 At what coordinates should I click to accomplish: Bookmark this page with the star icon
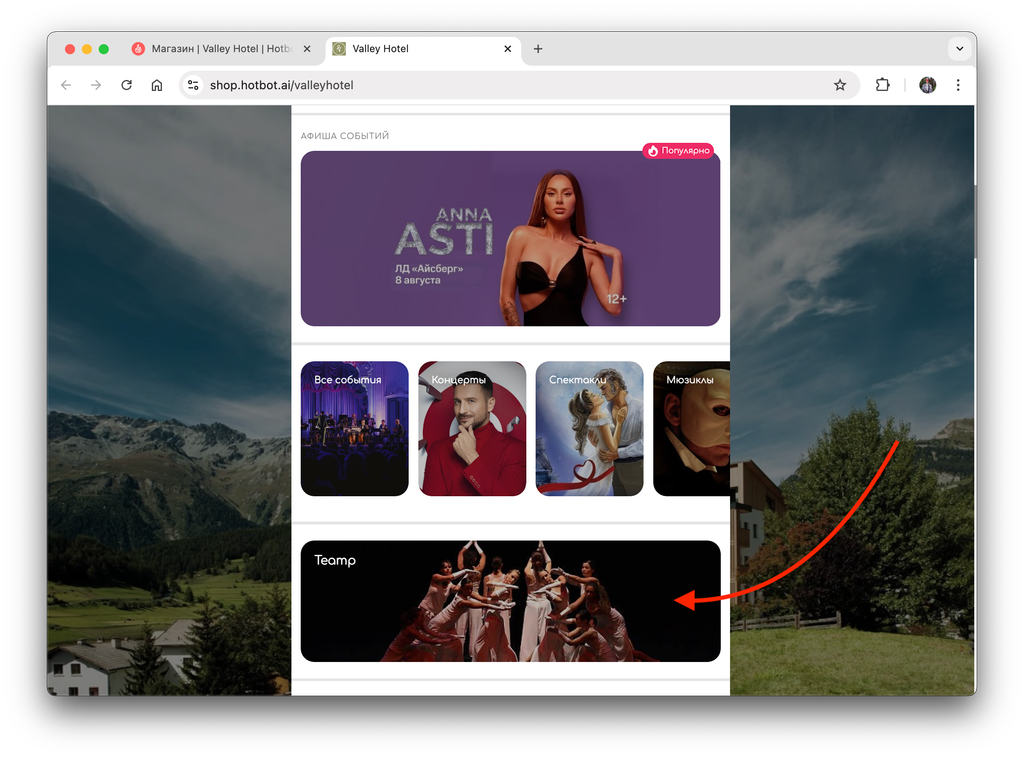840,85
